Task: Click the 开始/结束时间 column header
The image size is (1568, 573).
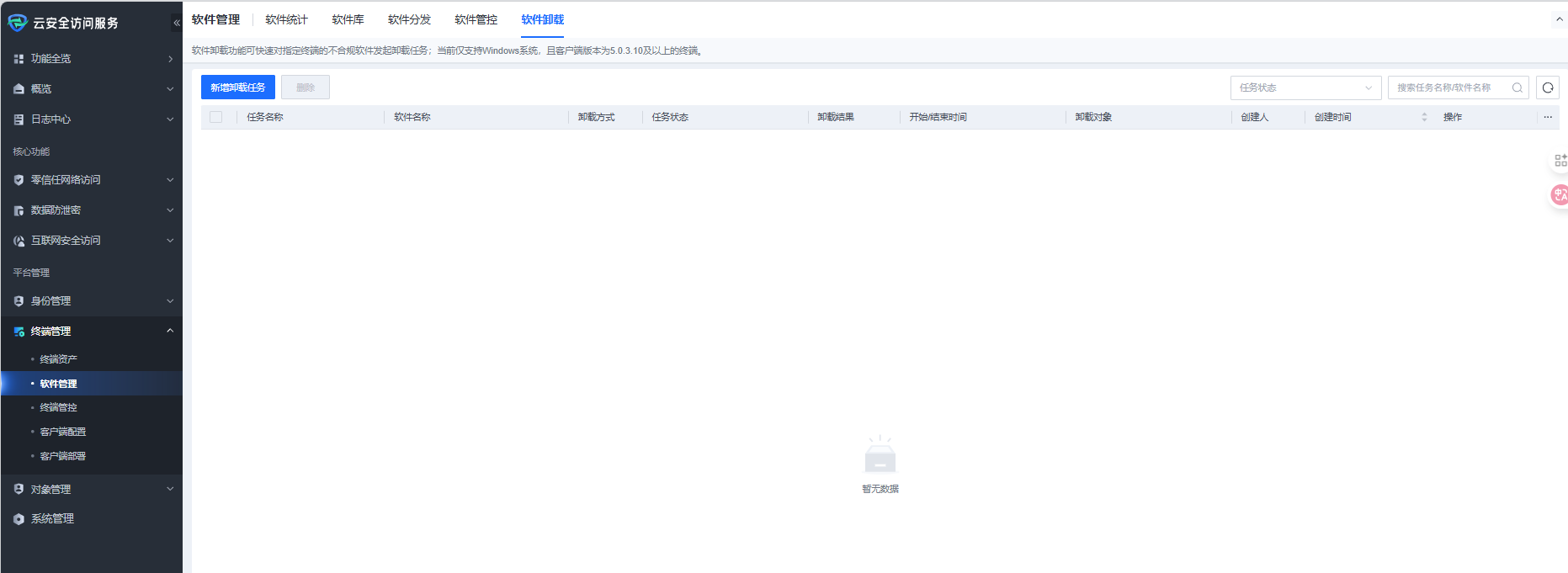Action: point(938,117)
